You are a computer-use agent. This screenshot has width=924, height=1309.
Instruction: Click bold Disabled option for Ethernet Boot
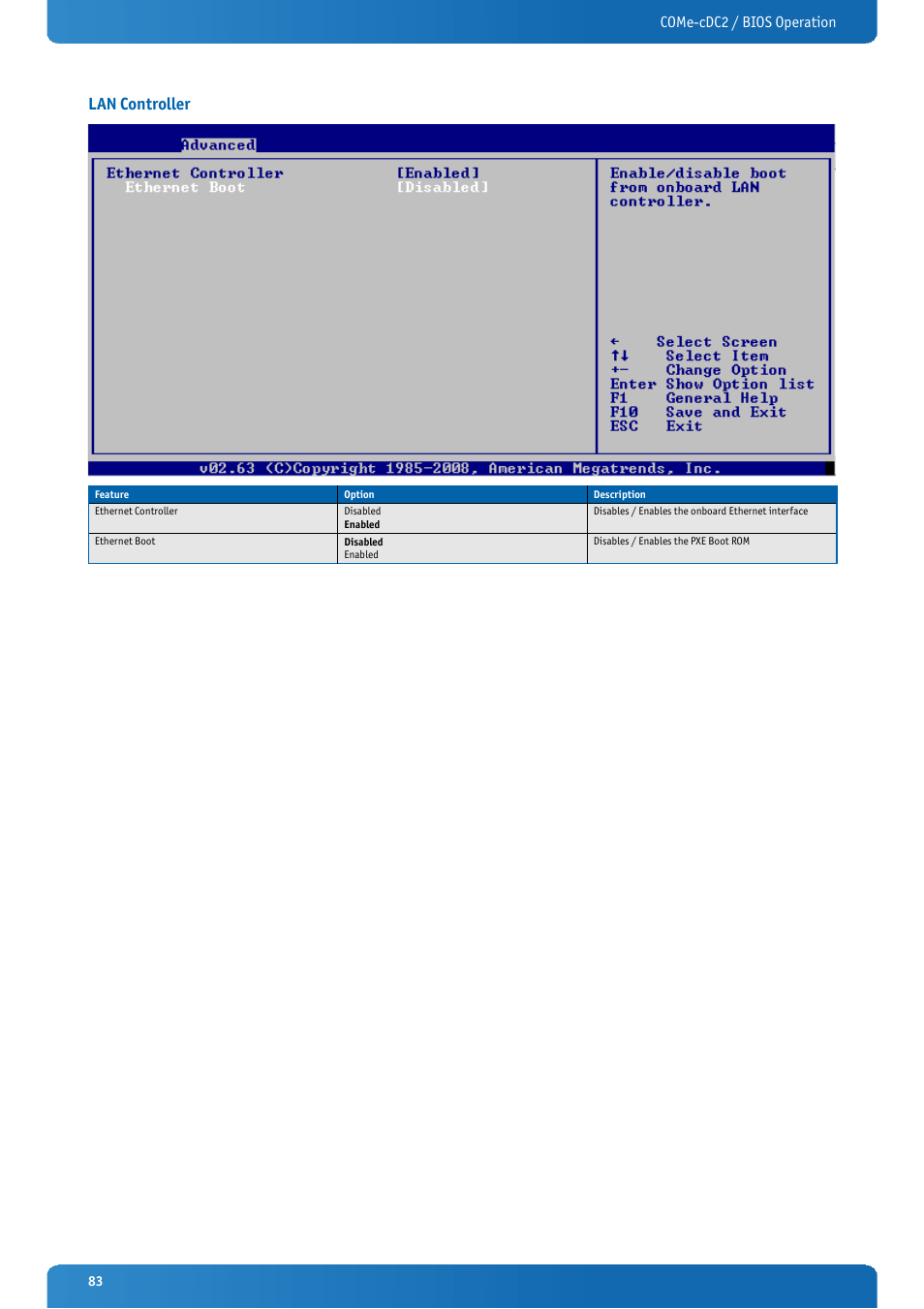(363, 543)
